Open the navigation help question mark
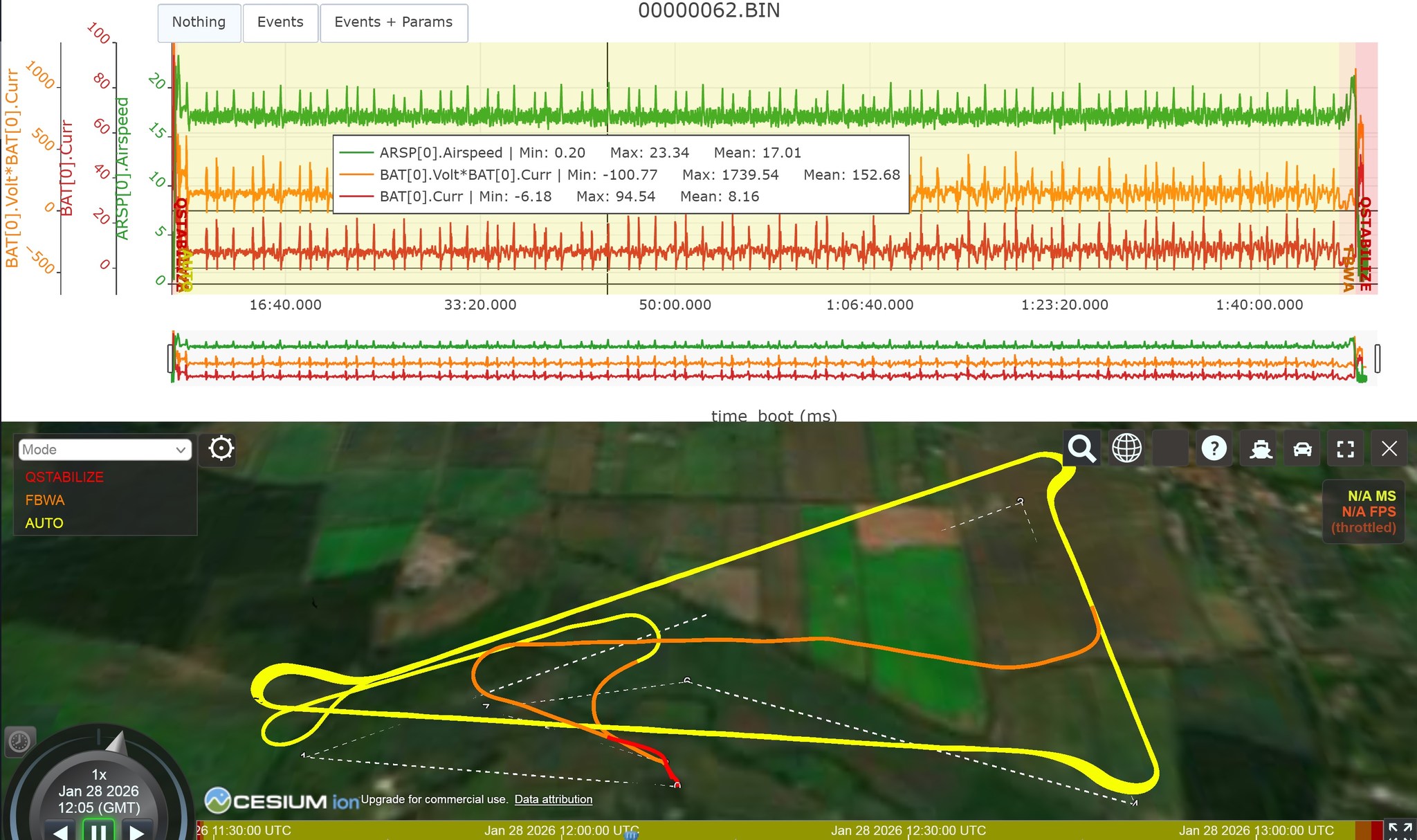 point(1214,449)
